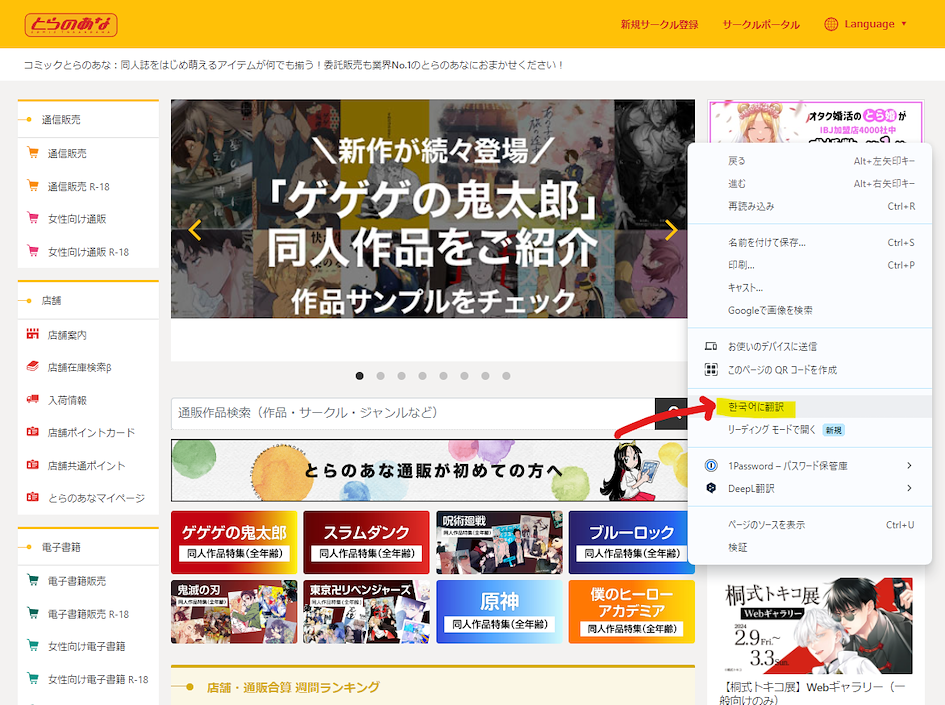Select the fifth carousel dot
Screen dimensions: 945x705
point(444,376)
